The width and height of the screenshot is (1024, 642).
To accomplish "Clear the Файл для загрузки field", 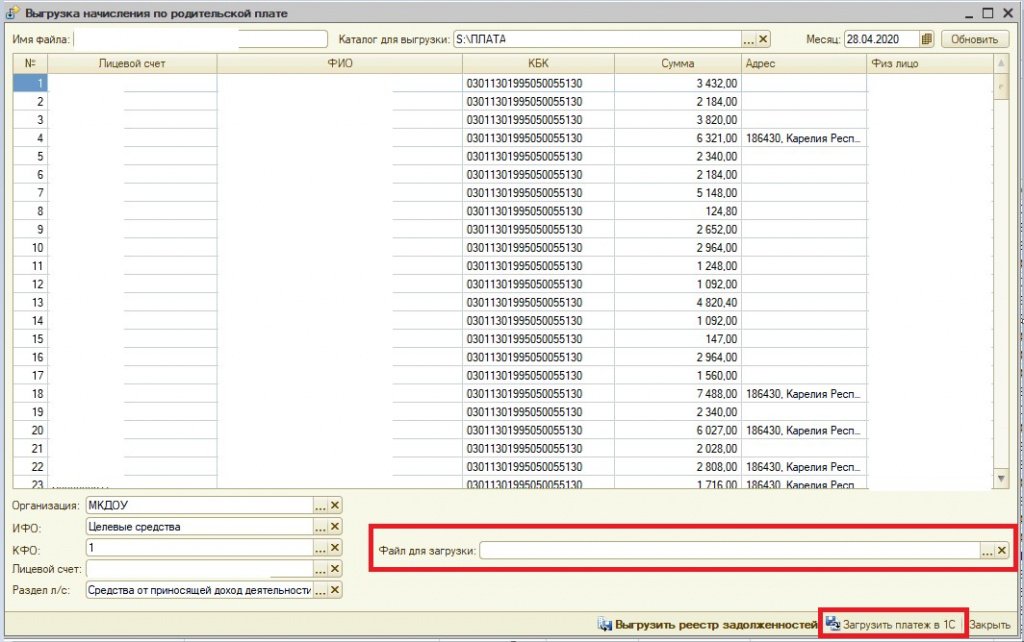I will pyautogui.click(x=1002, y=551).
